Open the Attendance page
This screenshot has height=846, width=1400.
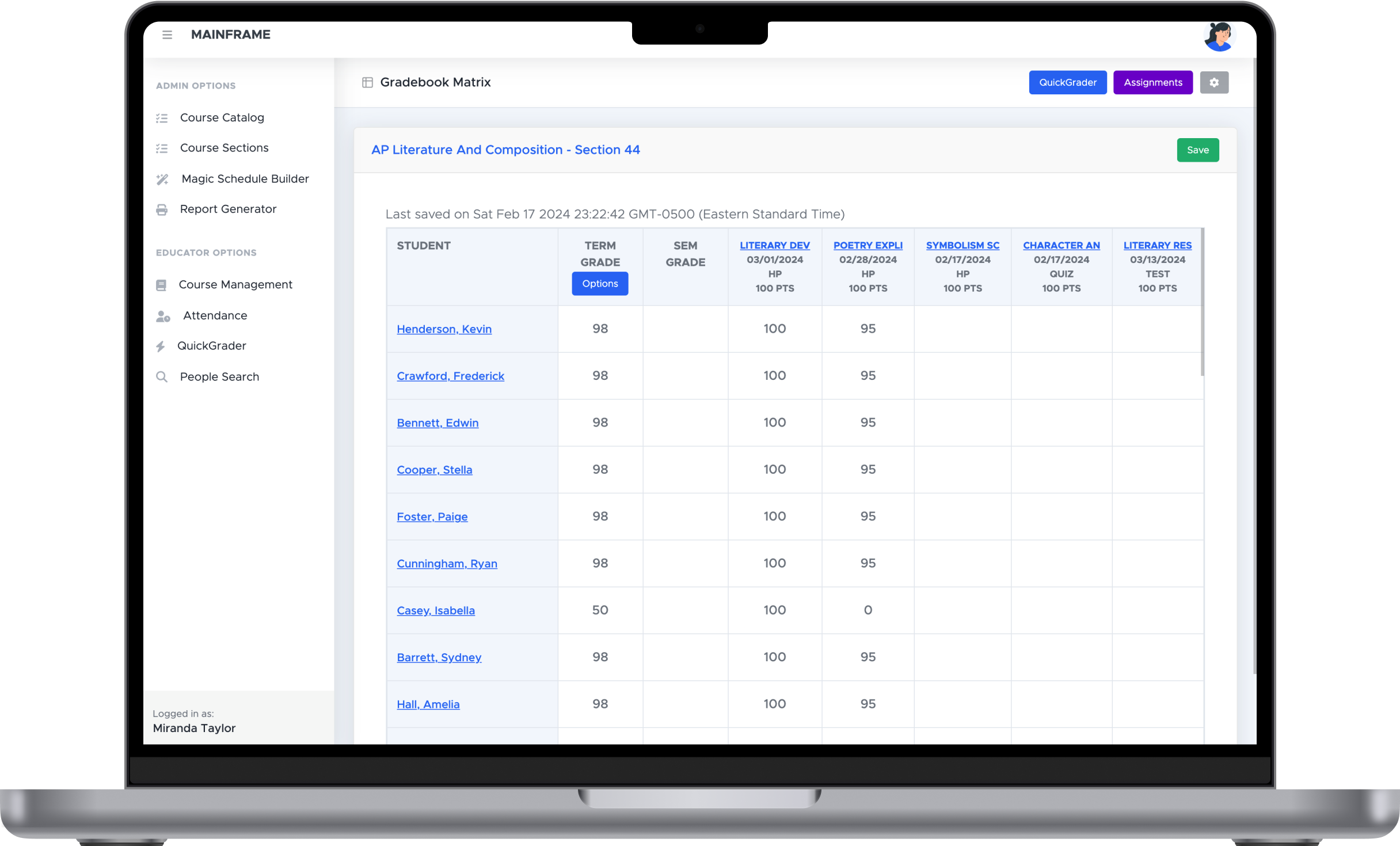point(215,315)
